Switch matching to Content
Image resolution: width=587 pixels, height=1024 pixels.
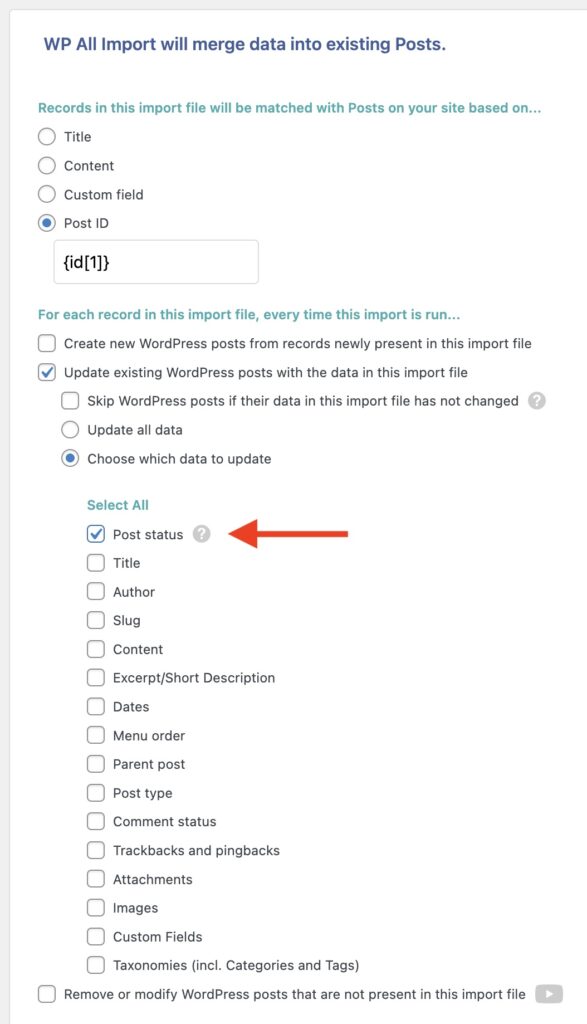point(46,166)
